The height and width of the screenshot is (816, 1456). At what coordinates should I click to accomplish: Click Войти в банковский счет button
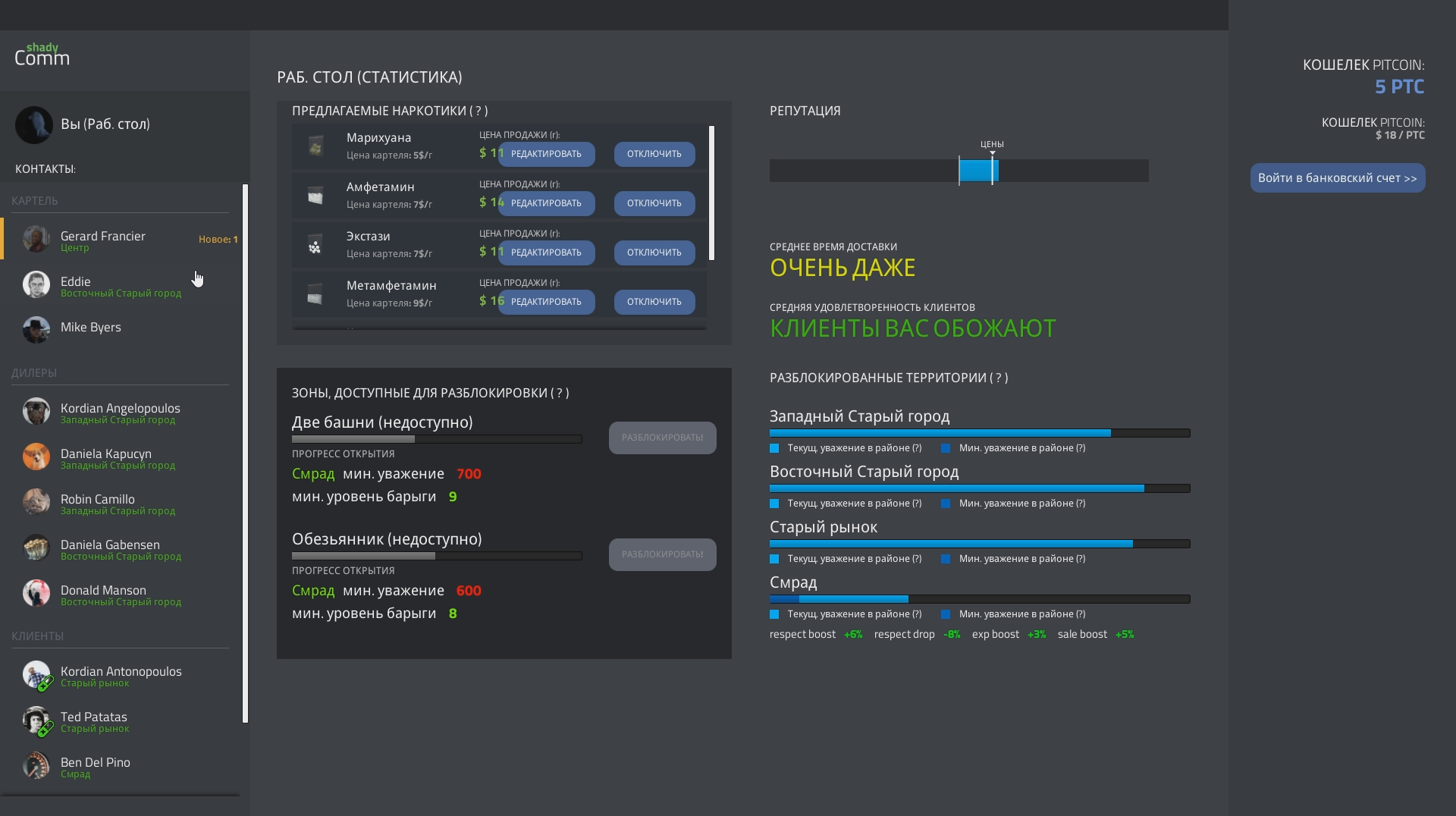[x=1337, y=178]
